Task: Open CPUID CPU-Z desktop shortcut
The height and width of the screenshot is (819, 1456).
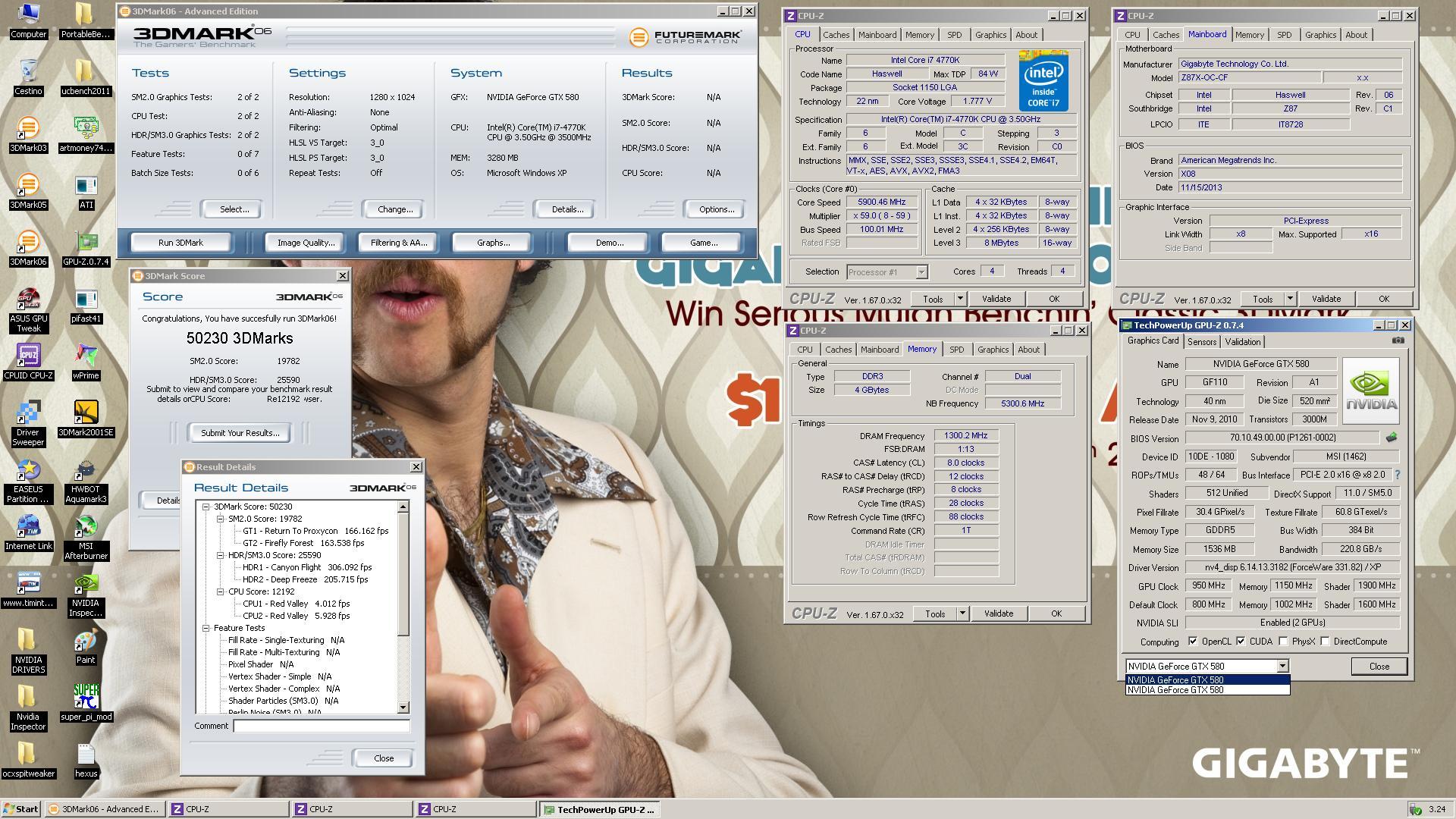Action: tap(28, 362)
